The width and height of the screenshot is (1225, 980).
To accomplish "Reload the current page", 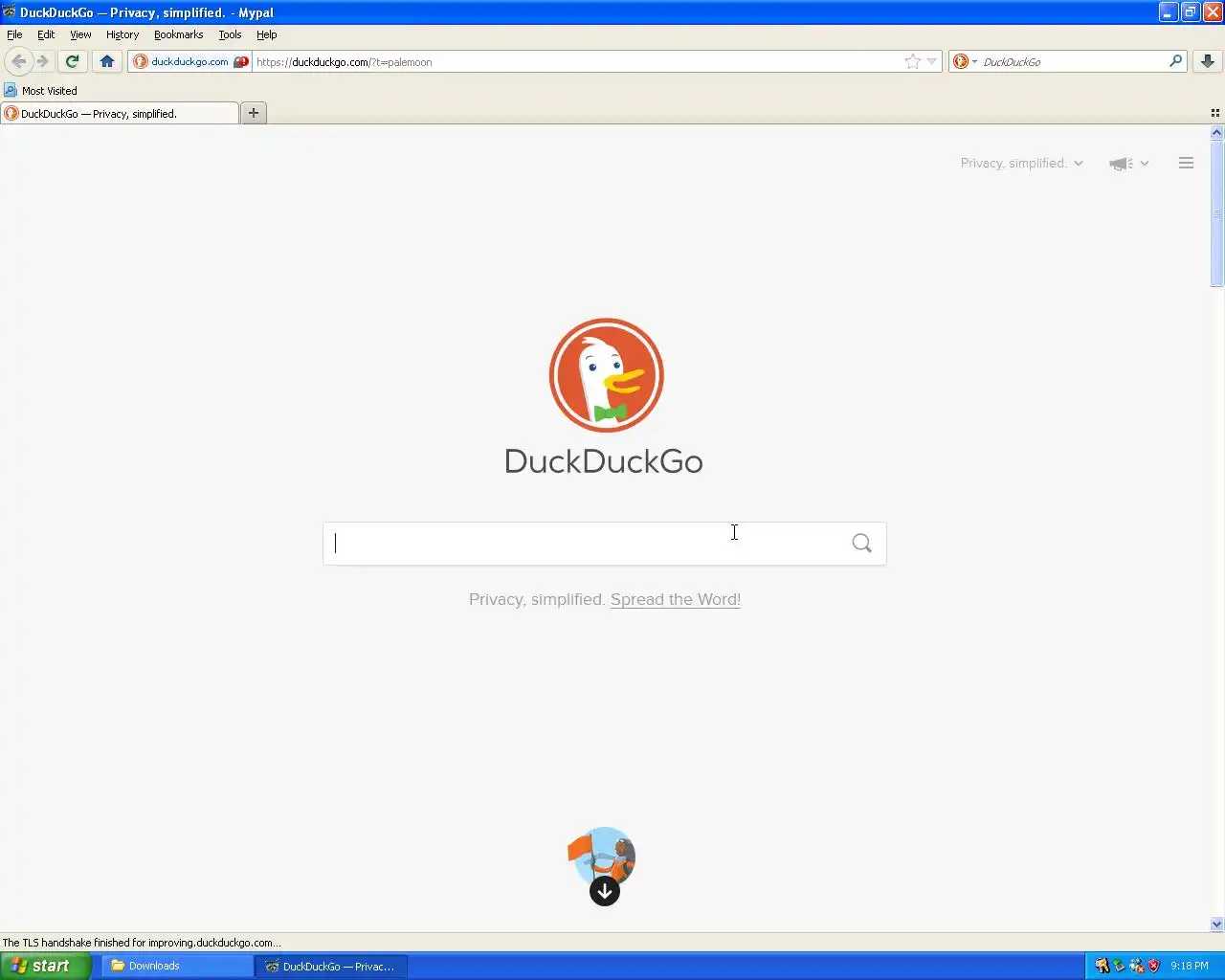I will tap(72, 61).
